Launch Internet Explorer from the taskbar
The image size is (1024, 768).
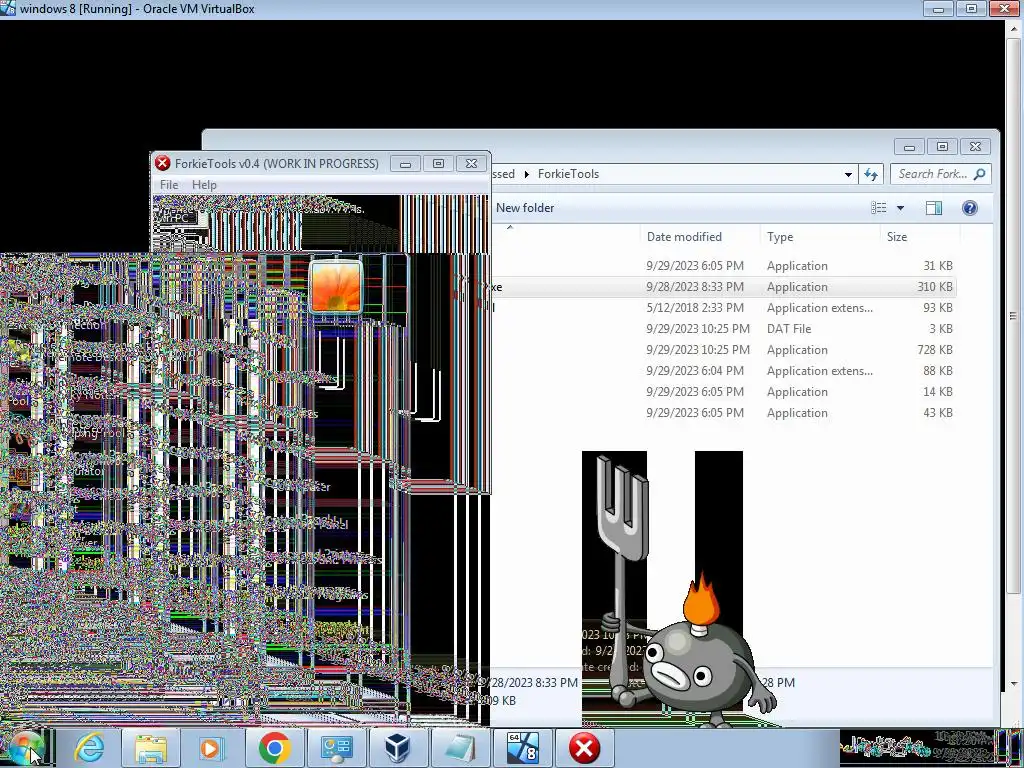pos(89,748)
